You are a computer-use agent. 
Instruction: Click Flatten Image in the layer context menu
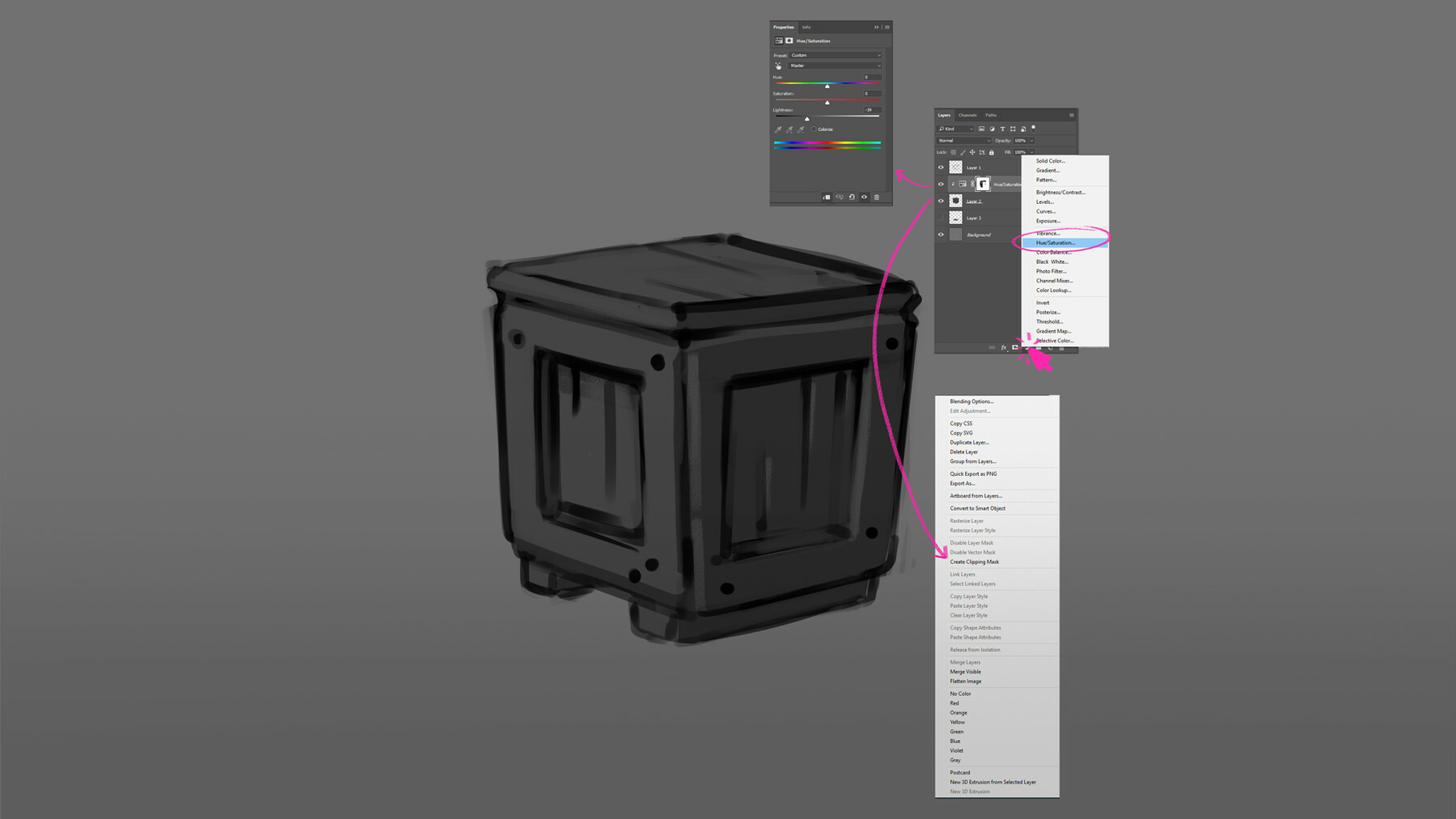[965, 681]
